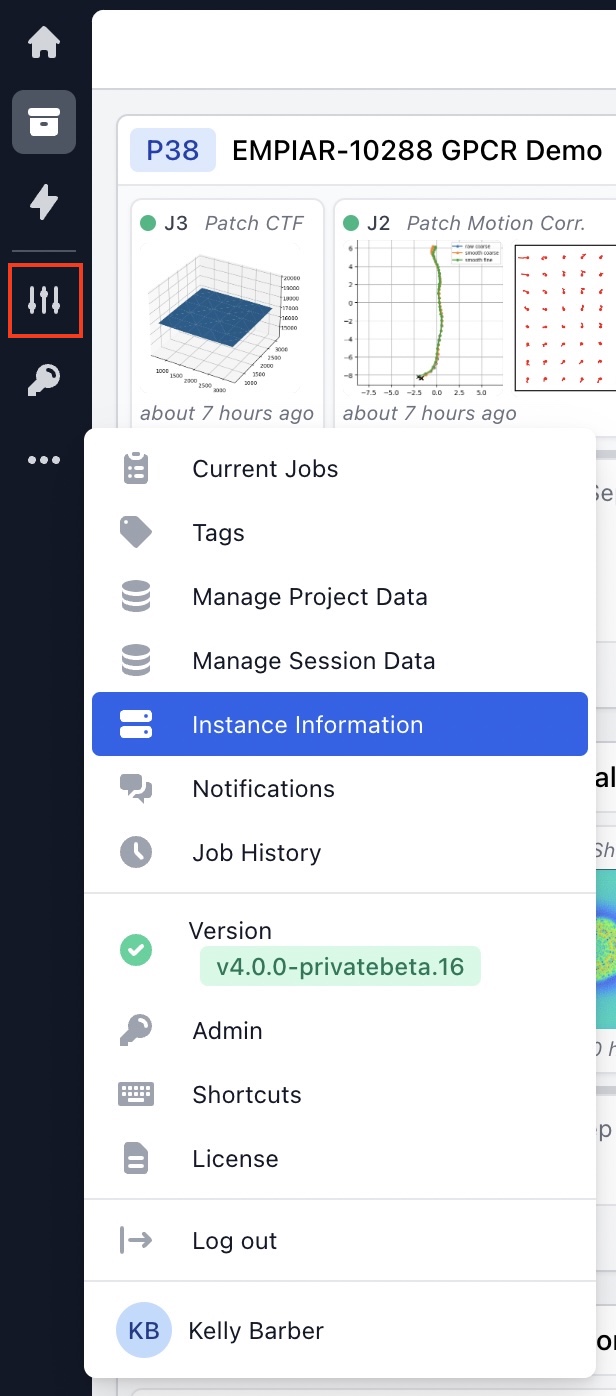Open Manage Project Data
Image resolution: width=616 pixels, height=1396 pixels.
coord(309,597)
